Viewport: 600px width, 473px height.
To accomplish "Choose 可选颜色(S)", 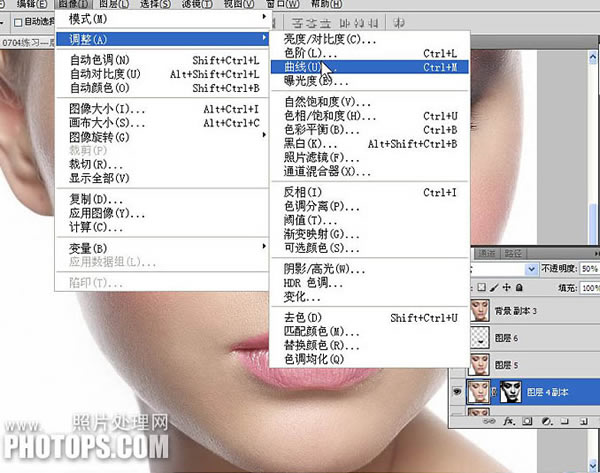I will [x=370, y=248].
